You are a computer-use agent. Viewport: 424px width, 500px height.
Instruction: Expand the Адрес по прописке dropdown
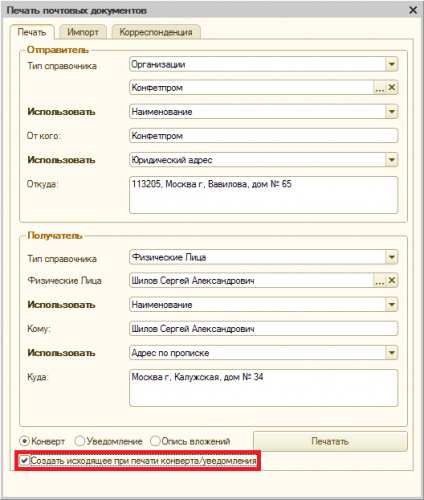coord(392,353)
